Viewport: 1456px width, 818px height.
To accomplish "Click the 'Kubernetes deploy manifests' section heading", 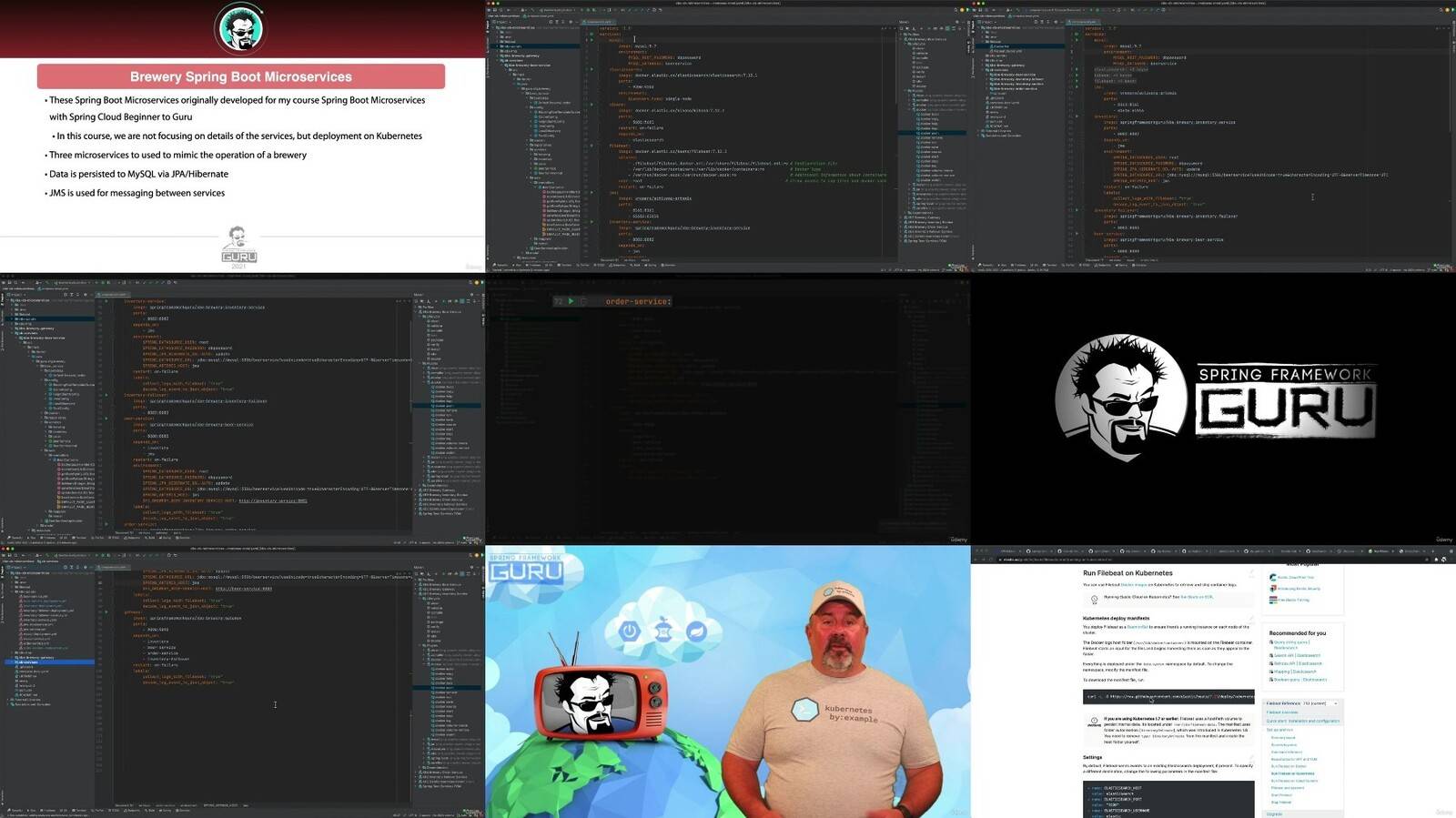I will point(1116,618).
